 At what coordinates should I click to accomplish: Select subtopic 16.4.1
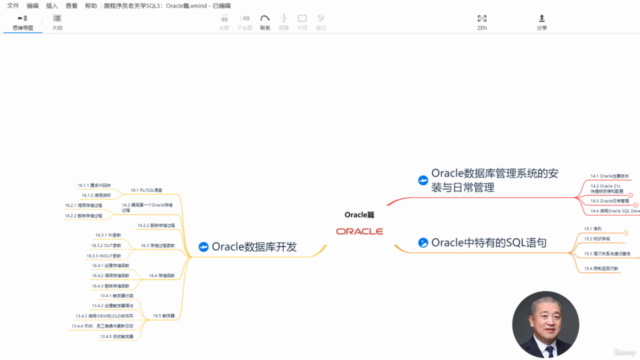110,266
